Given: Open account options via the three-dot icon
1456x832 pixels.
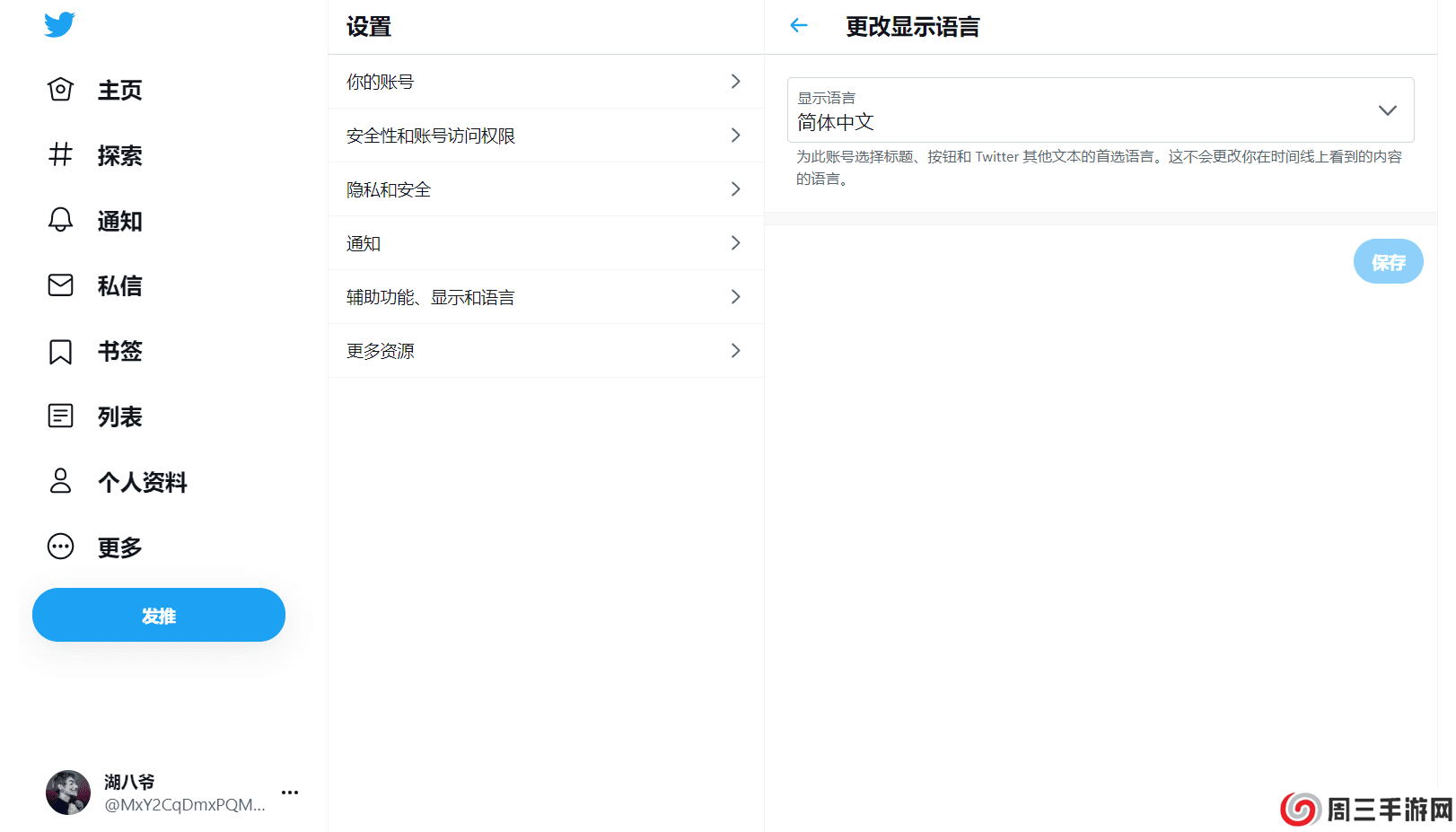Looking at the screenshot, I should (289, 792).
